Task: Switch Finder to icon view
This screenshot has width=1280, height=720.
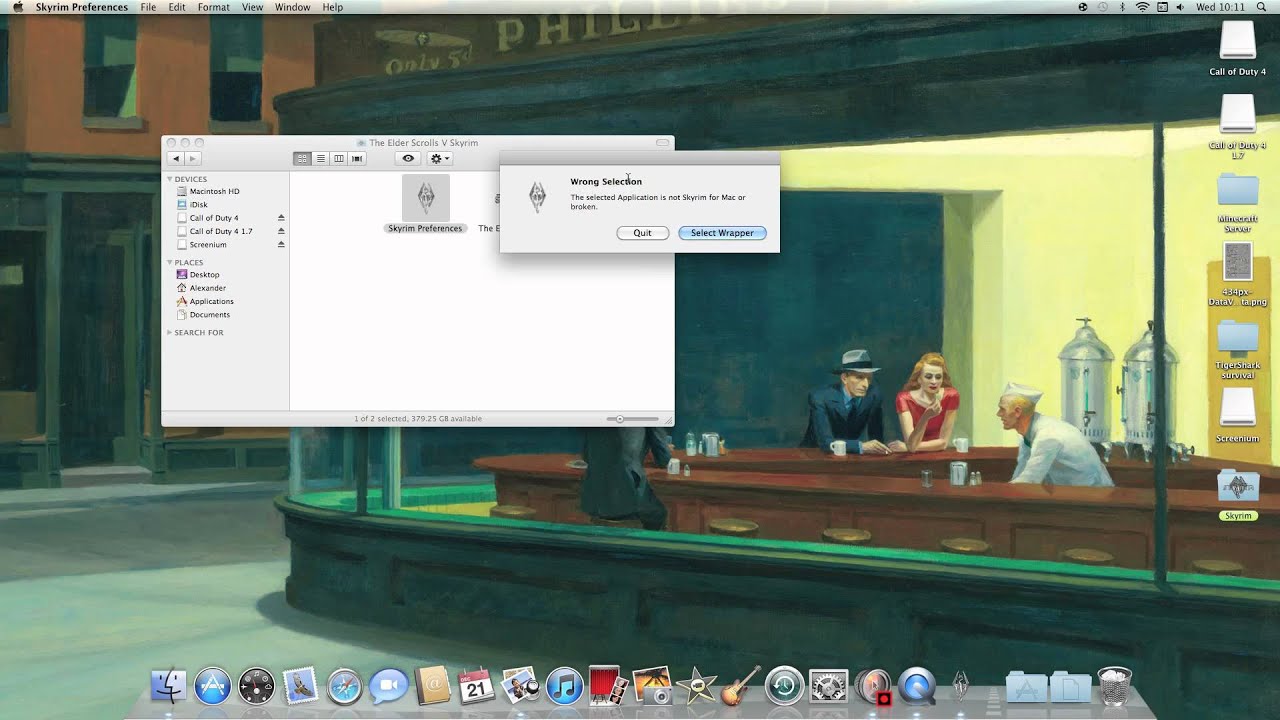Action: pyautogui.click(x=302, y=158)
